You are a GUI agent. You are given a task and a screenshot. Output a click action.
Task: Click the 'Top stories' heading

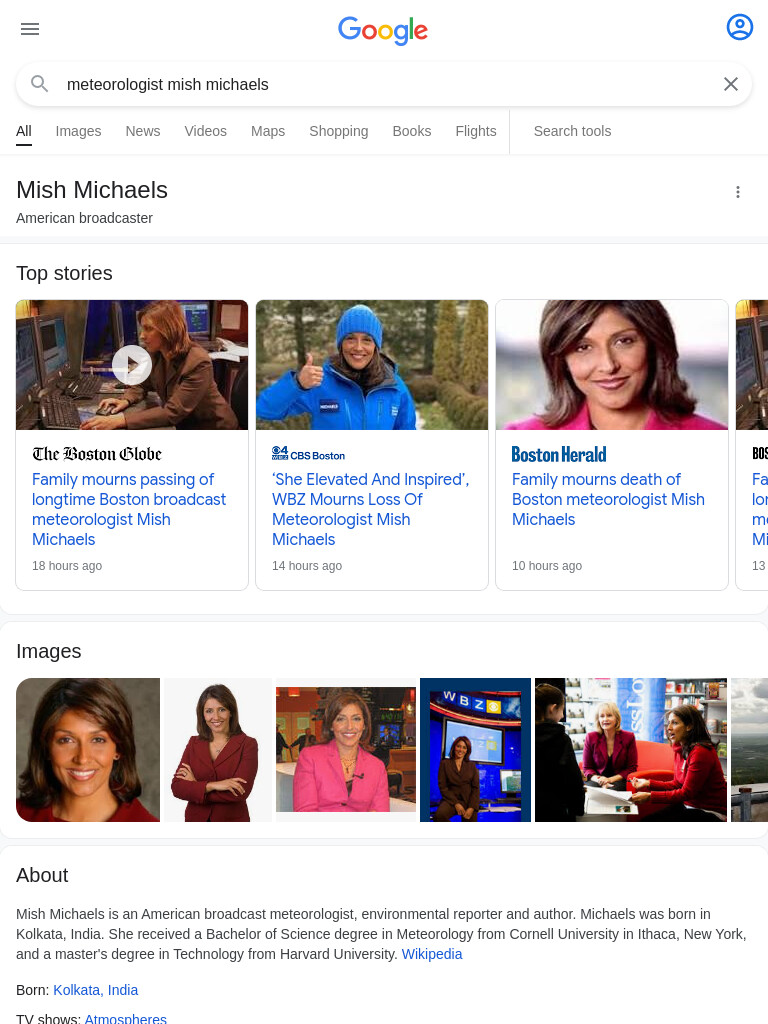pos(64,273)
